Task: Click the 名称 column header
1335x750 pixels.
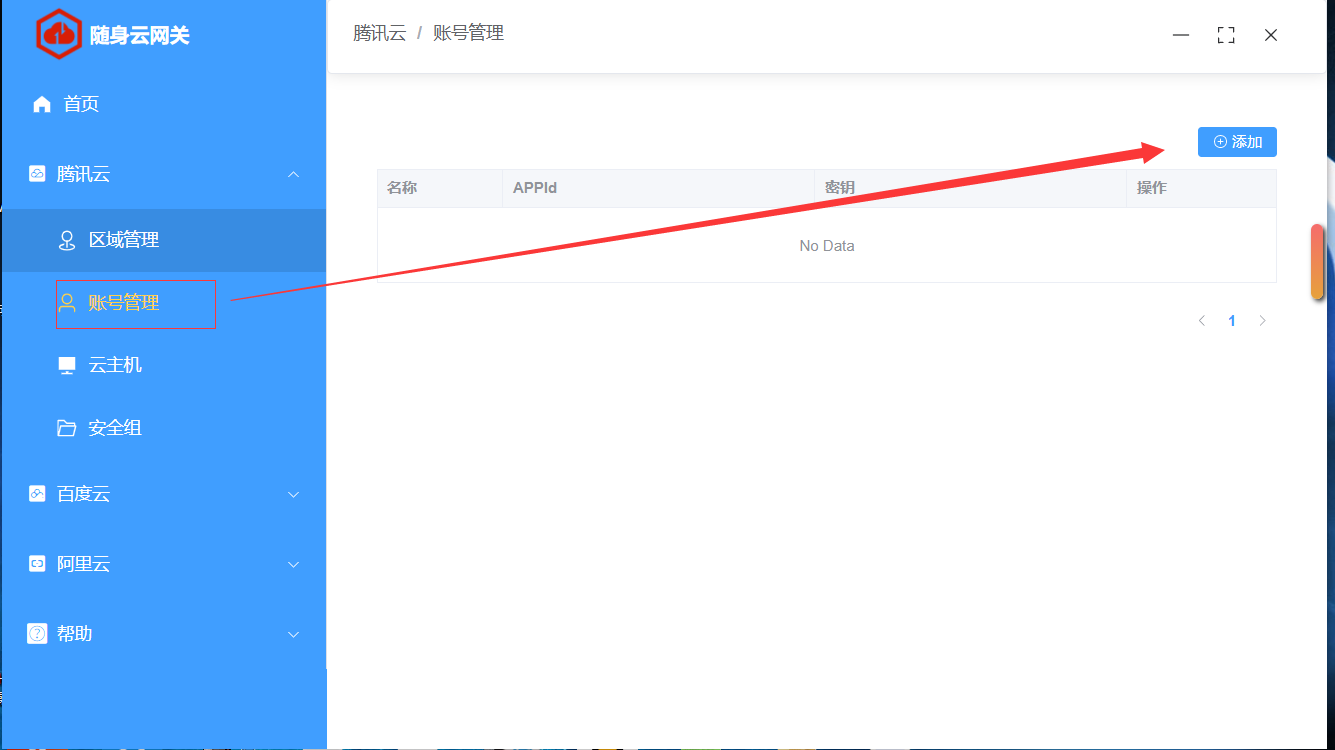Action: (x=402, y=188)
